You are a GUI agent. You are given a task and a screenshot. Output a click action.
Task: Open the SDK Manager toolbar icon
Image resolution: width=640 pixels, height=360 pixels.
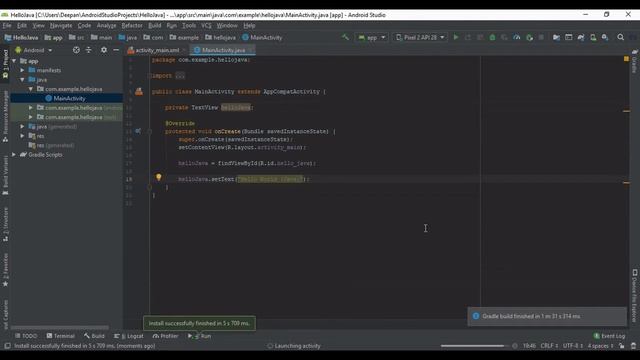click(605, 37)
